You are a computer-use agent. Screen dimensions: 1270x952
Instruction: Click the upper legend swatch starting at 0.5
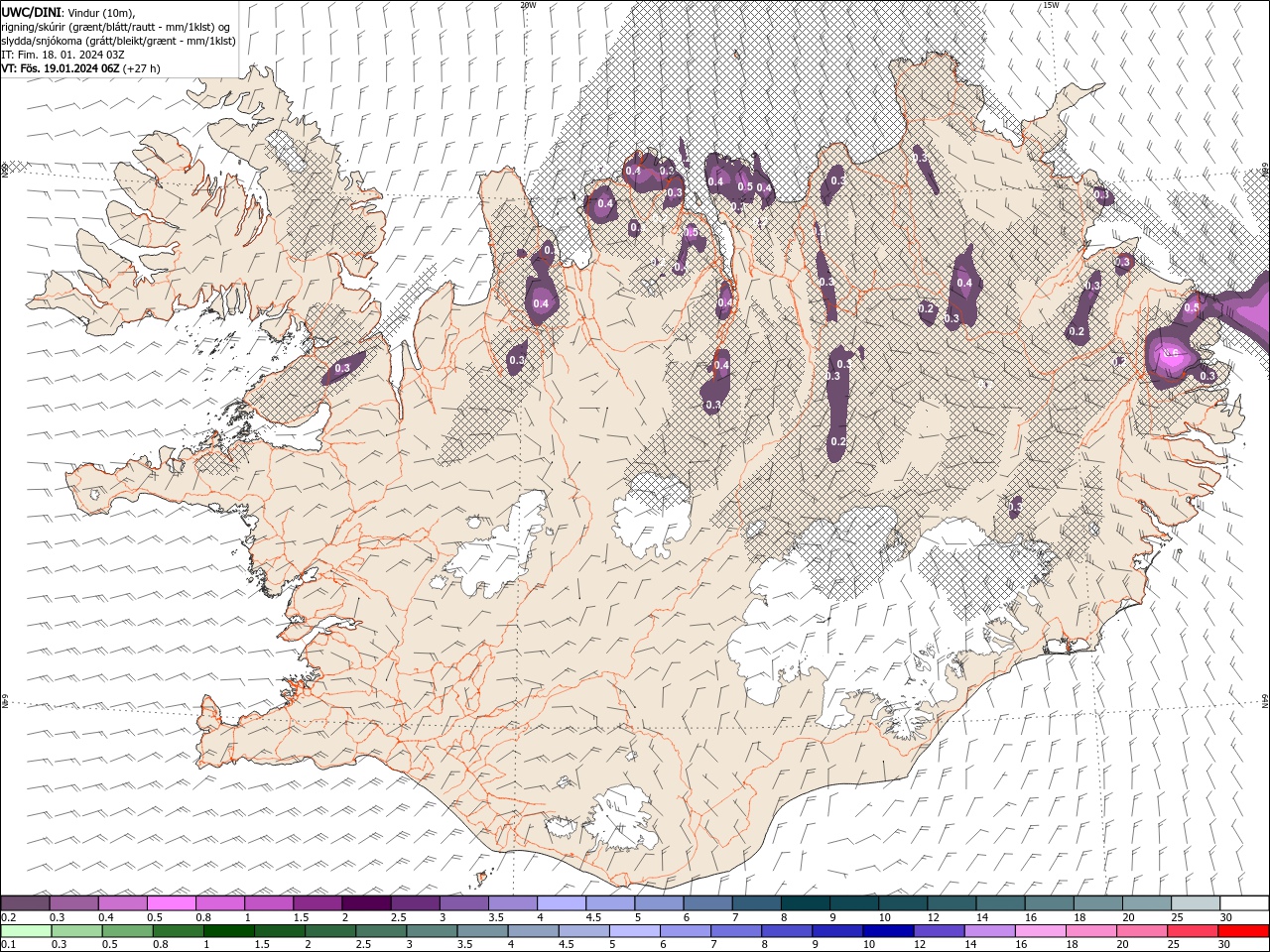[171, 903]
